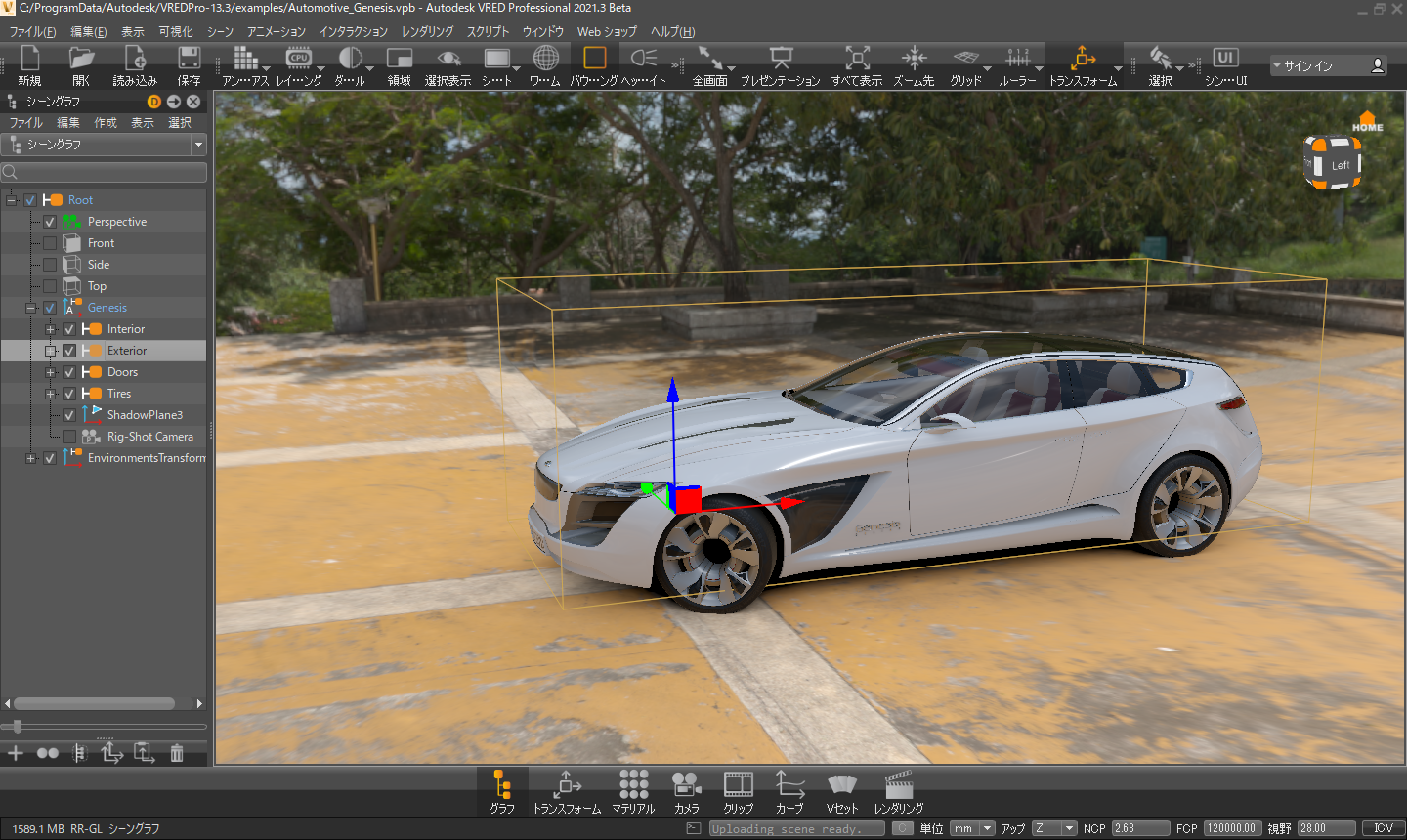Screen dimensions: 1407x840
Task: Click the ICV button in status bar
Action: (x=1383, y=828)
